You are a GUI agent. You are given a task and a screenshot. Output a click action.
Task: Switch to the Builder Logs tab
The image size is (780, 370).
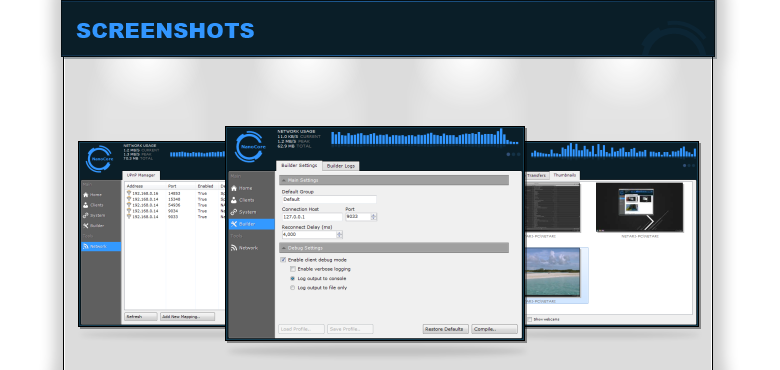[341, 166]
